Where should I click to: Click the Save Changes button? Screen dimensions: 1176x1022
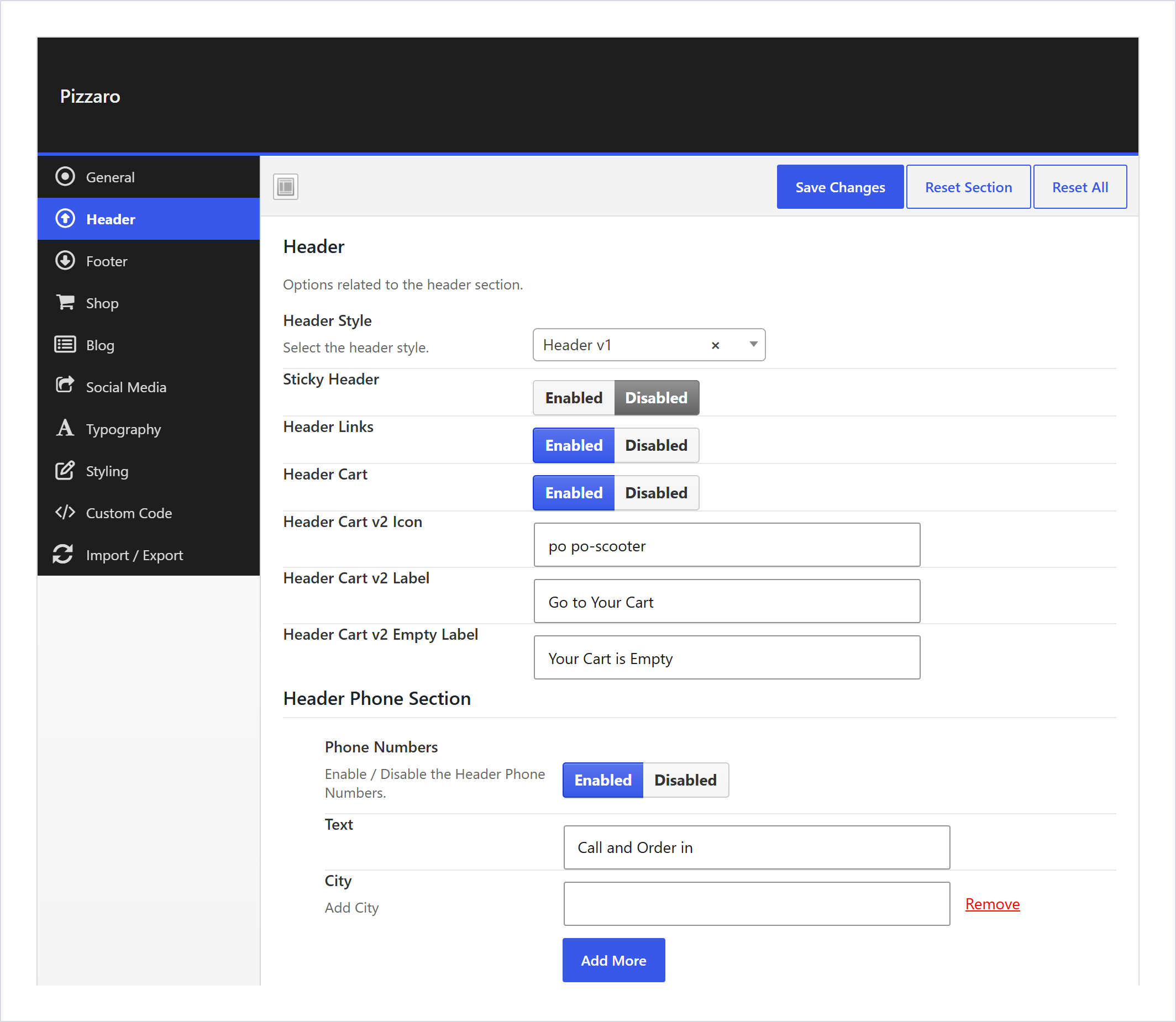(x=840, y=187)
